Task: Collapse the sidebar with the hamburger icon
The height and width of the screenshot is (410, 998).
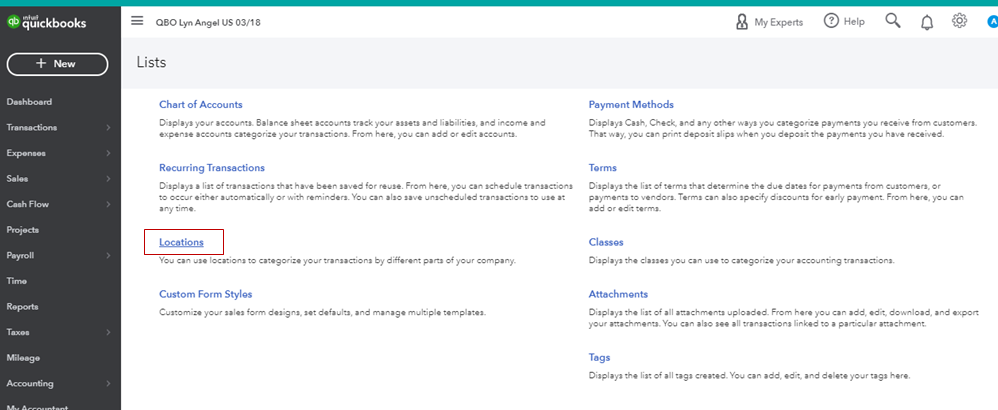Action: point(137,21)
